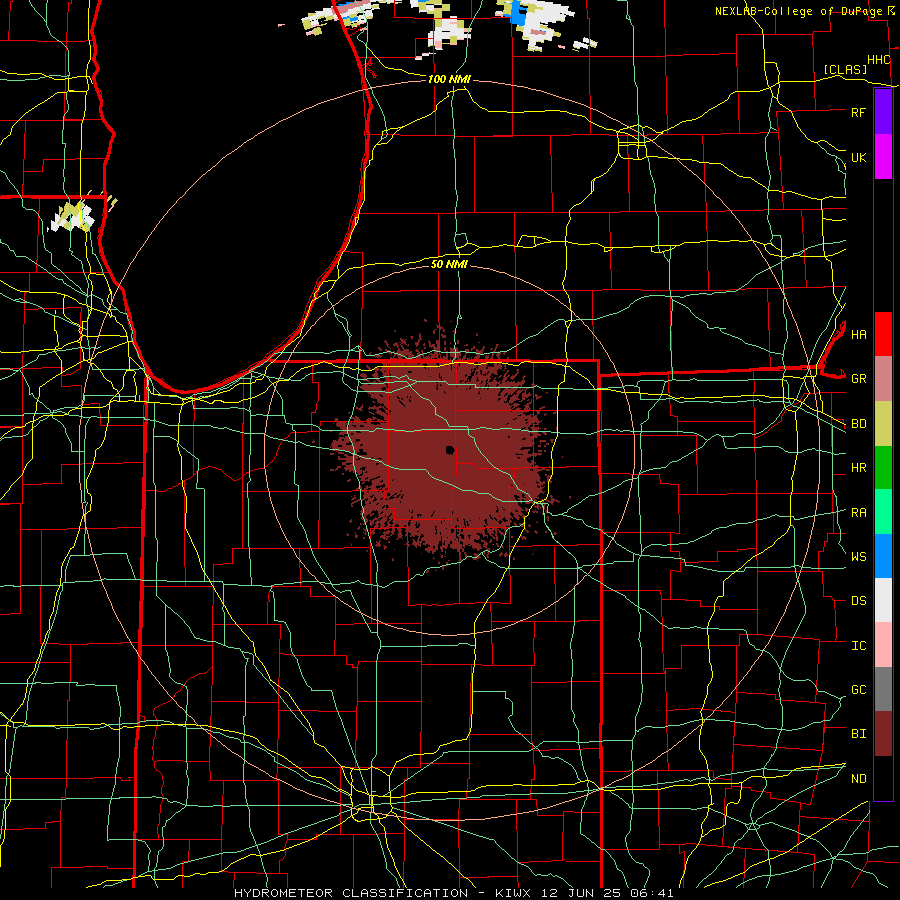Click the HR legend label
The image size is (900, 900).
click(x=858, y=468)
